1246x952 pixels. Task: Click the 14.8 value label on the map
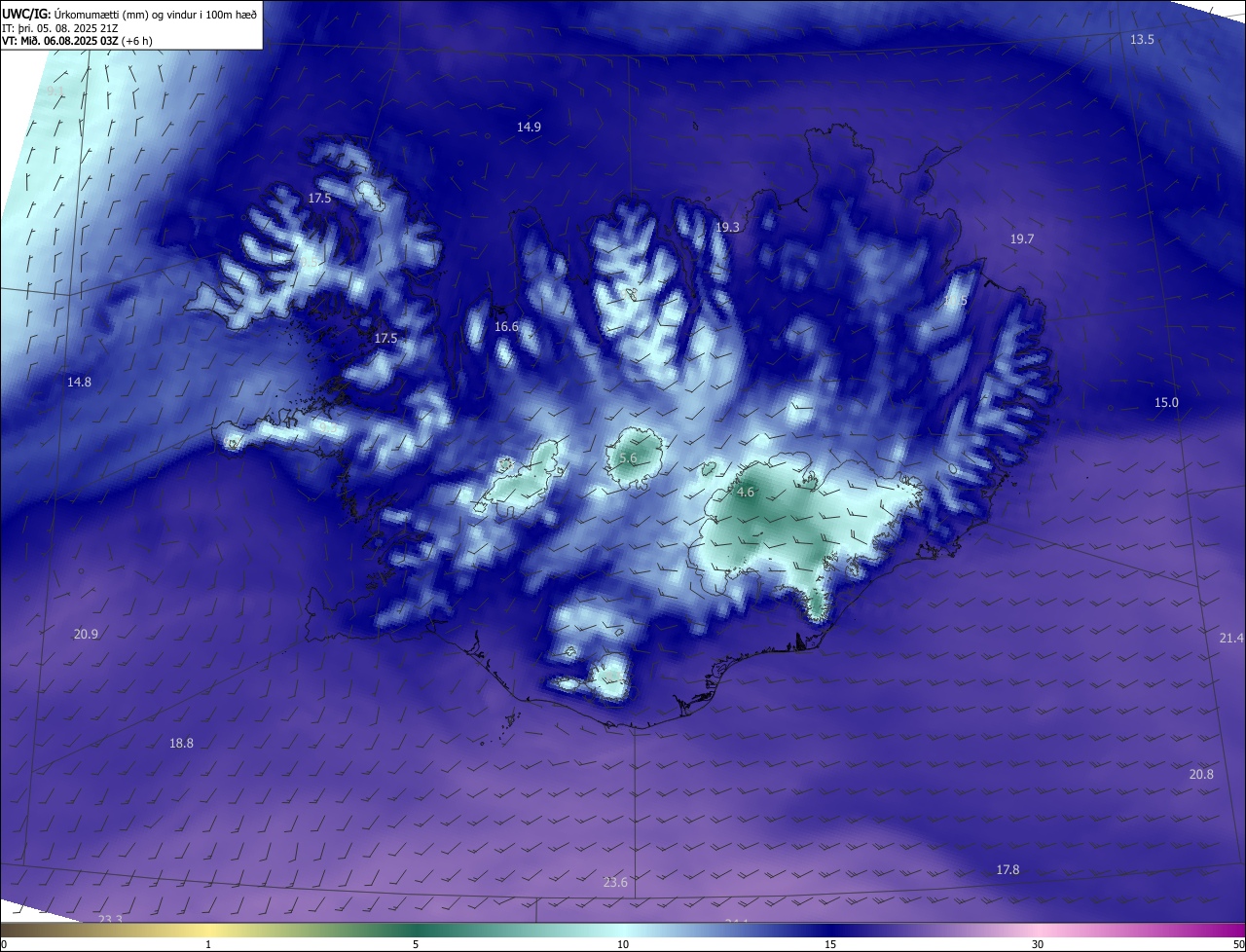click(x=79, y=383)
